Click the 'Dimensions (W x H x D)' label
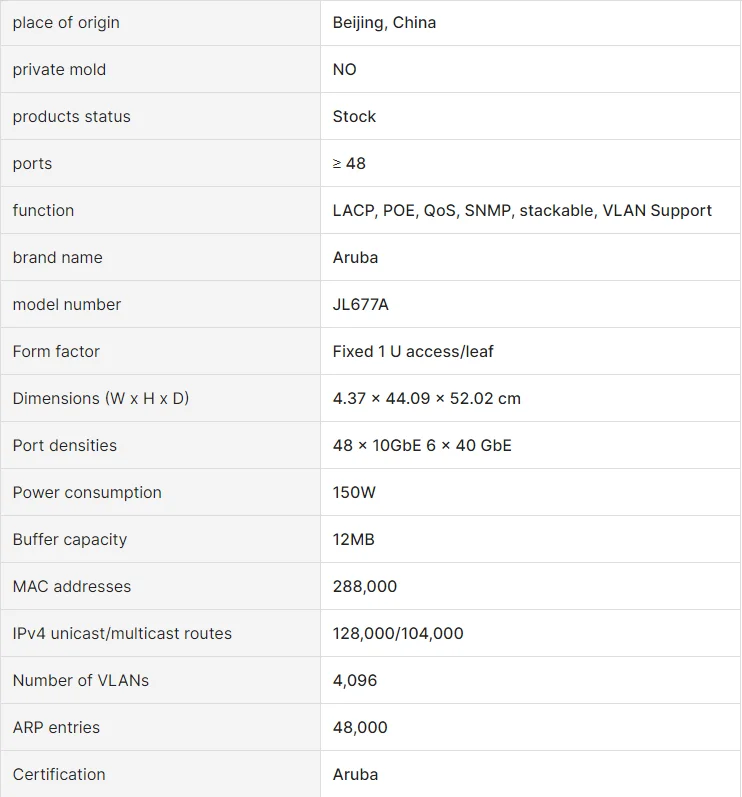The height and width of the screenshot is (797, 742). click(x=101, y=398)
